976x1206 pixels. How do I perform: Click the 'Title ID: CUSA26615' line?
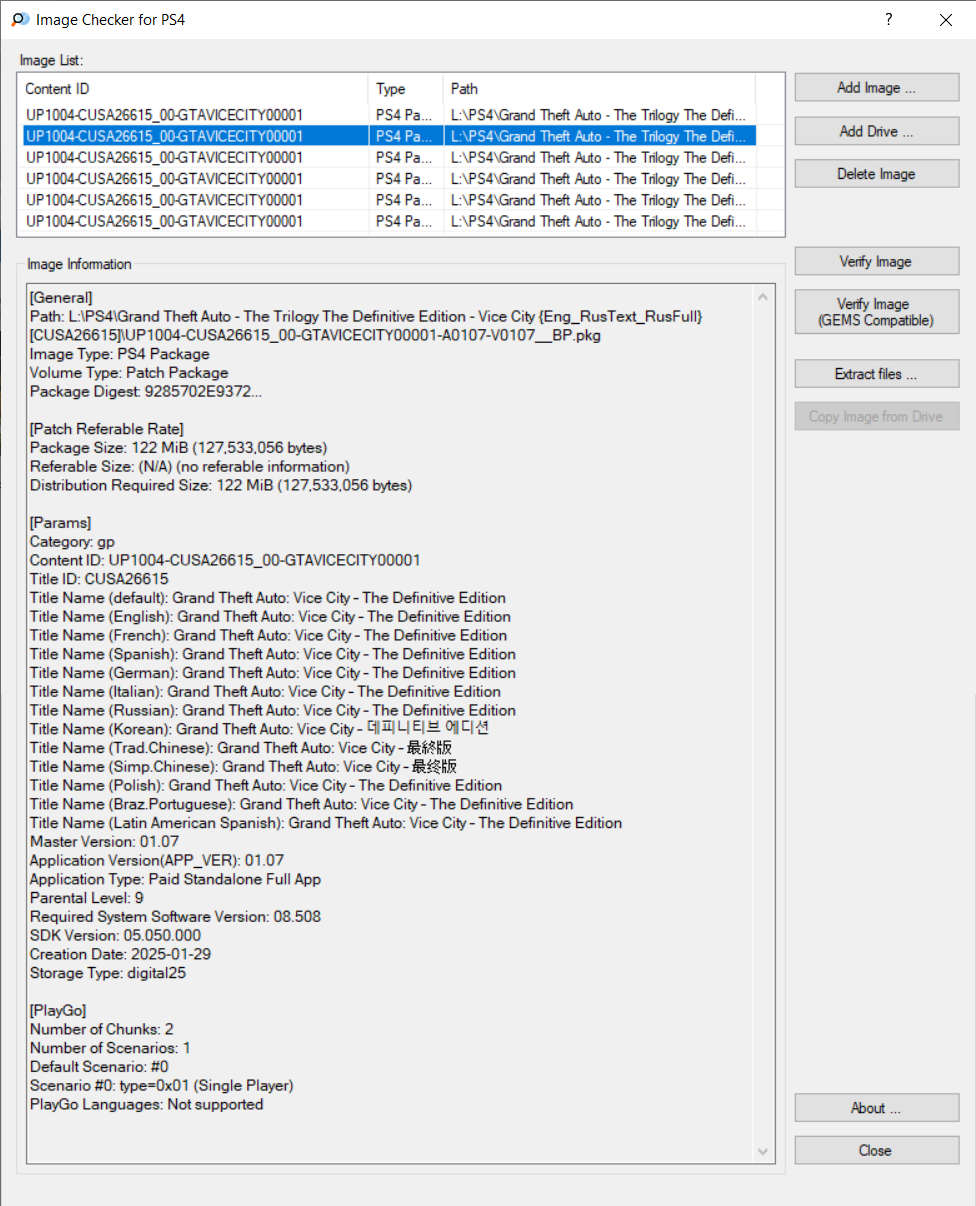[99, 579]
